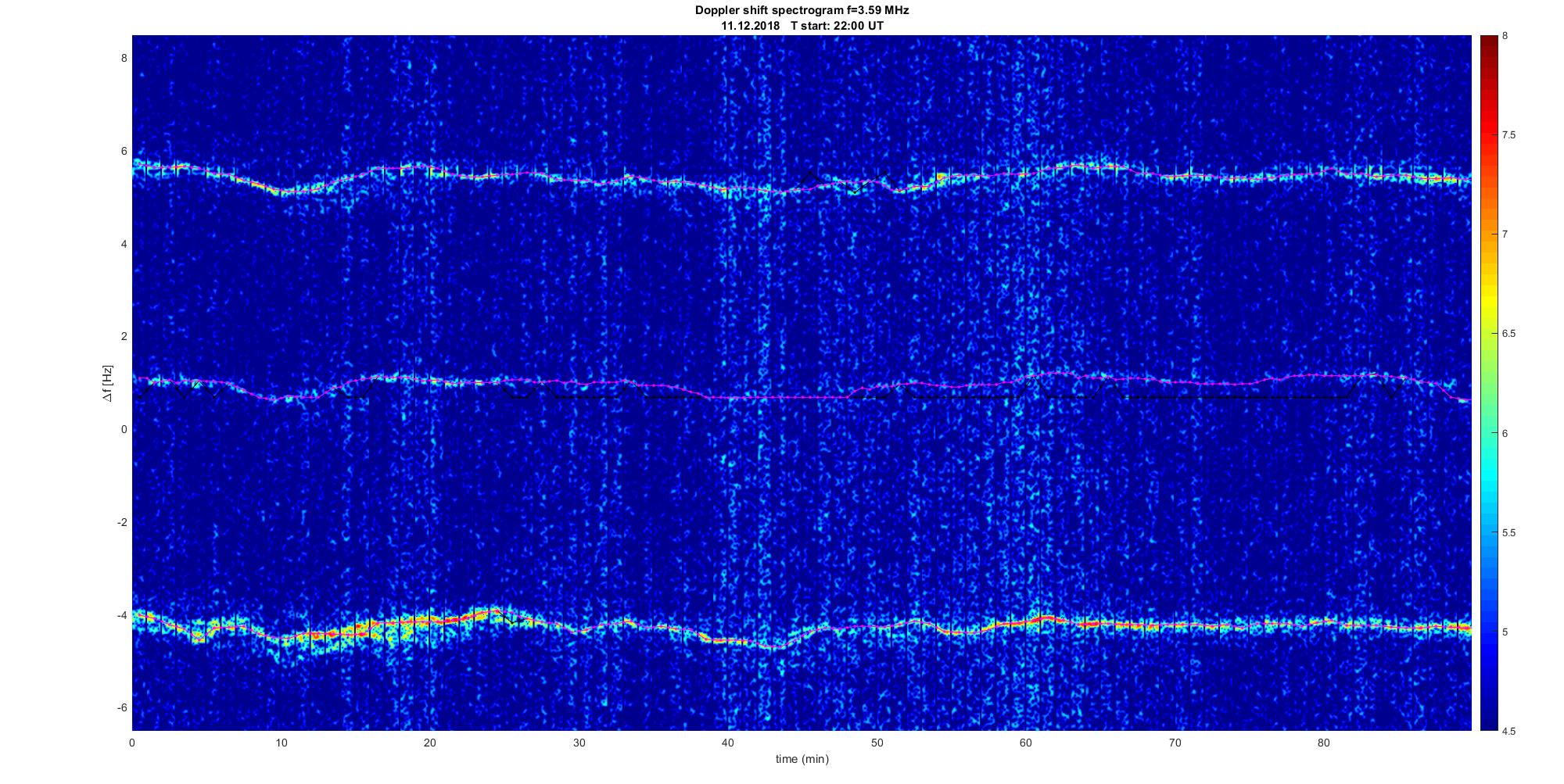The width and height of the screenshot is (1564, 784).
Task: Click the subtitle '11.12.2018 T start: 22:00 UT'
Action: (802, 26)
